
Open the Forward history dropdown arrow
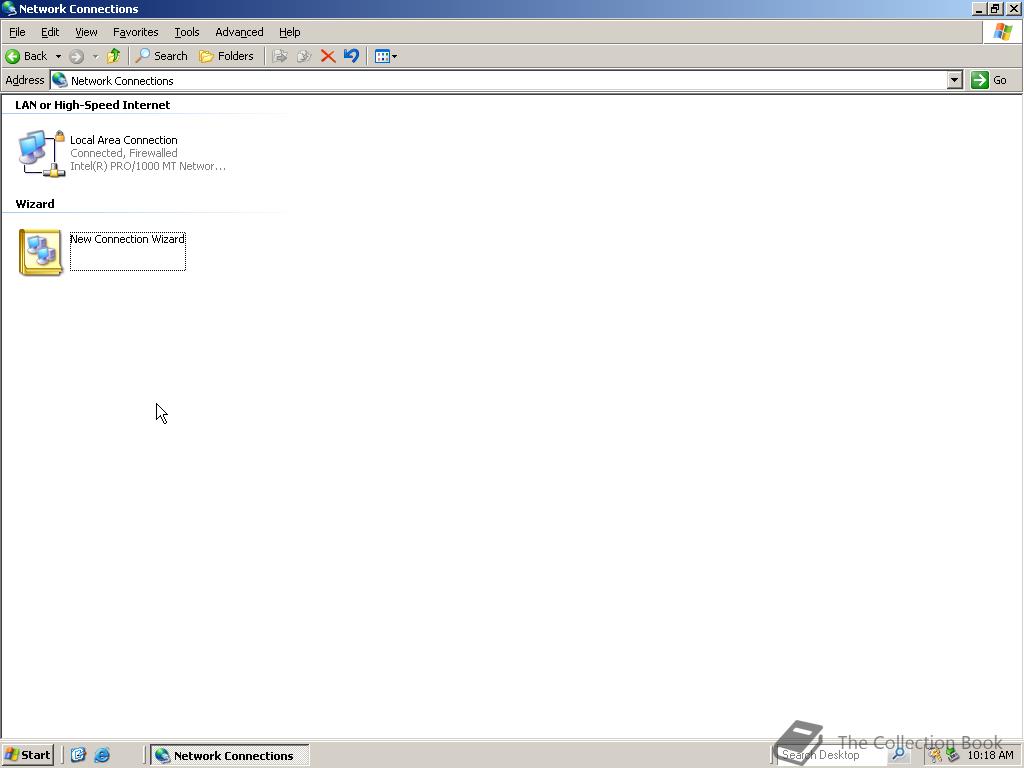tap(95, 56)
